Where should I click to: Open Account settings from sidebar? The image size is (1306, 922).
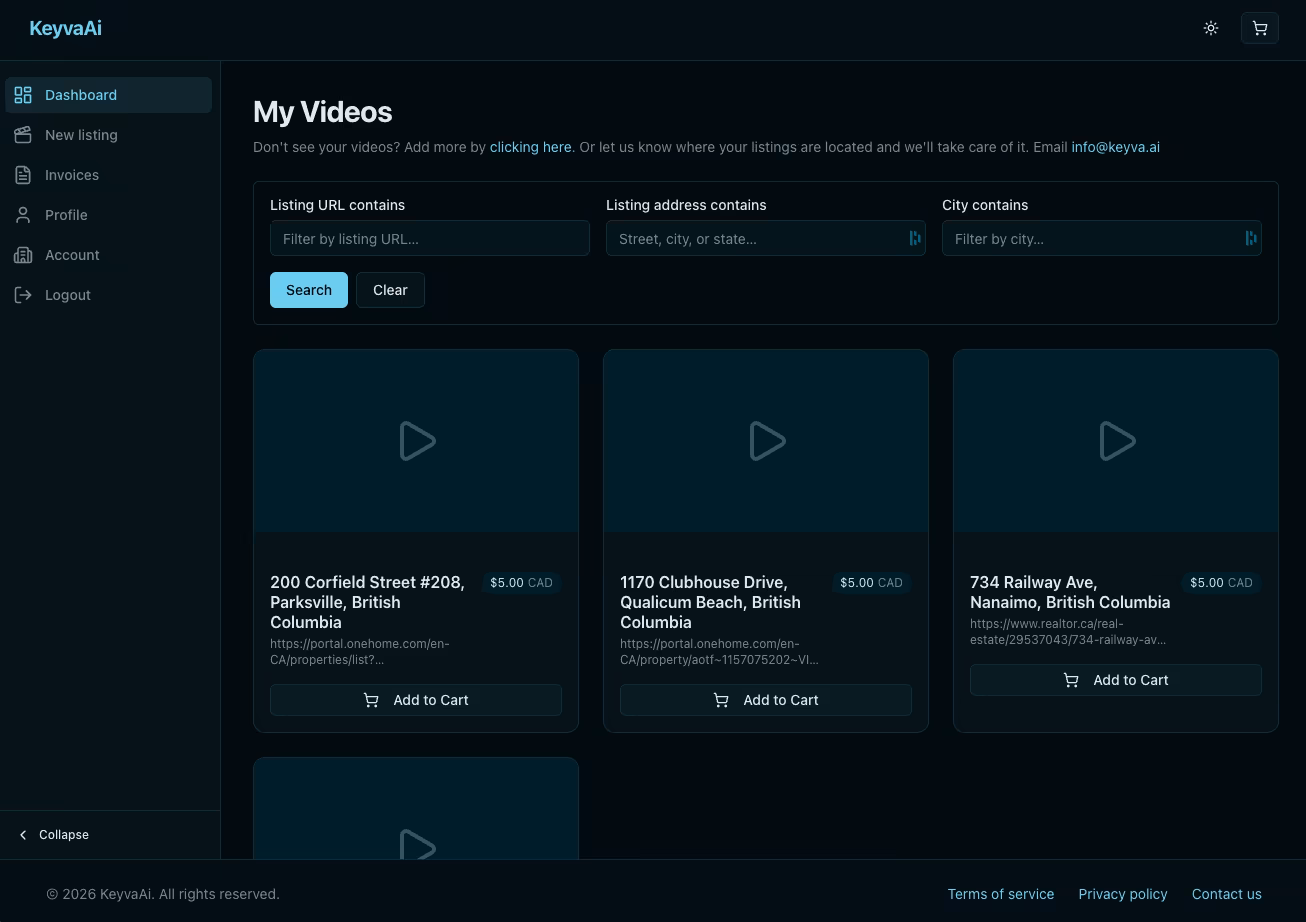(71, 255)
